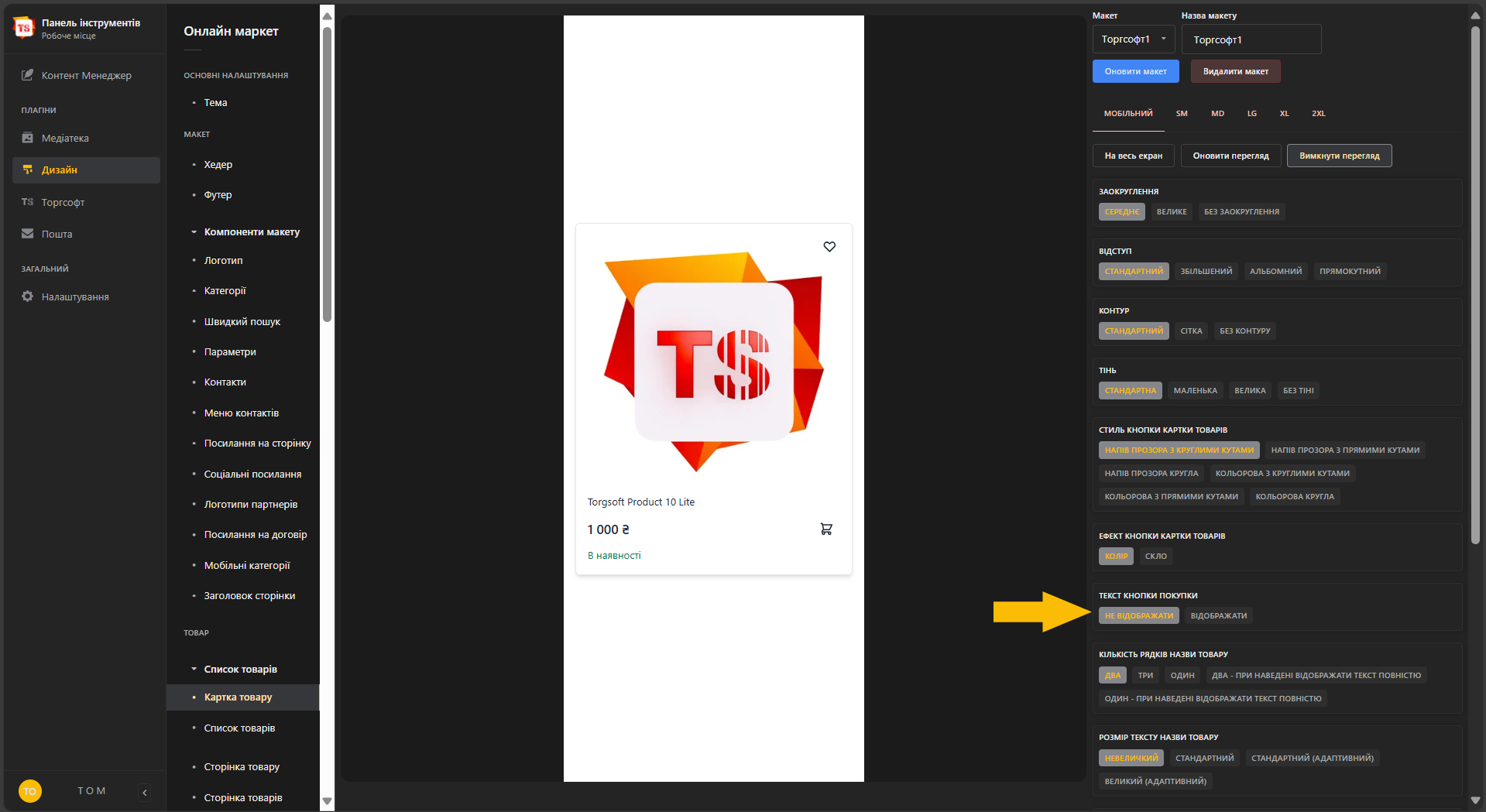
Task: Choose БЕЗ ТІНІ shadow option
Action: [1298, 390]
